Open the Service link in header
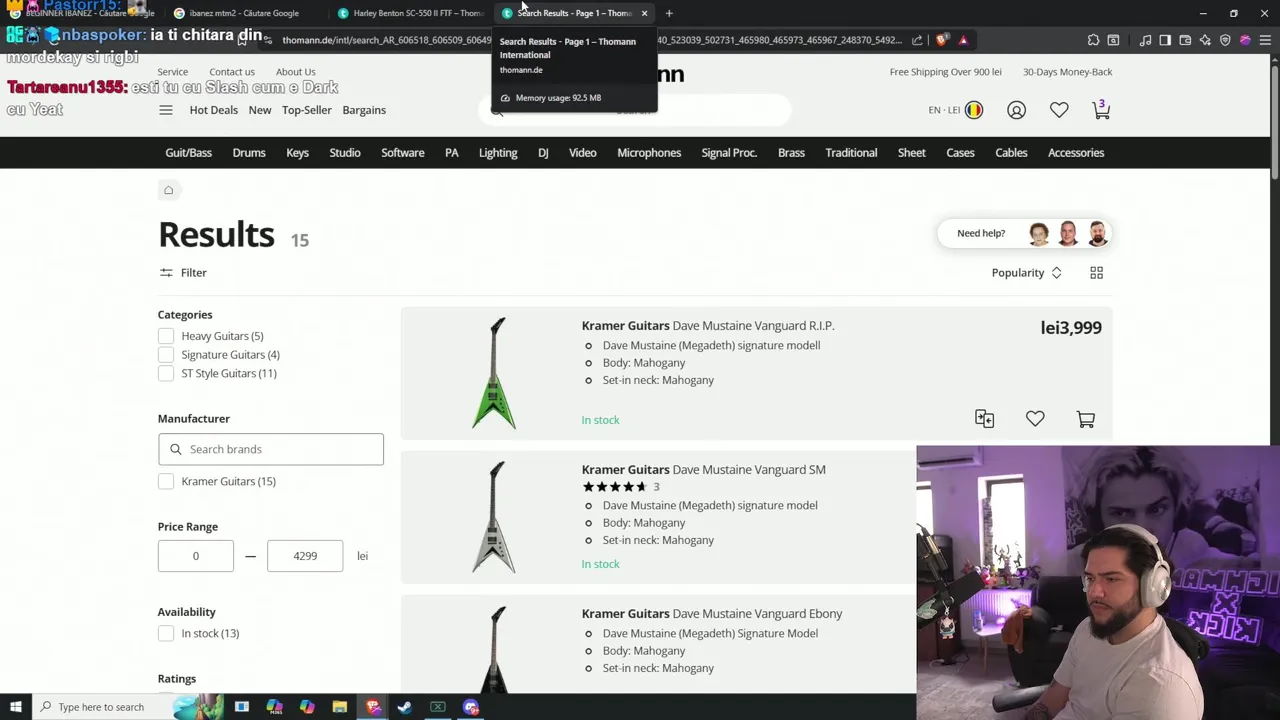Screen dimensions: 1280x720 [172, 72]
